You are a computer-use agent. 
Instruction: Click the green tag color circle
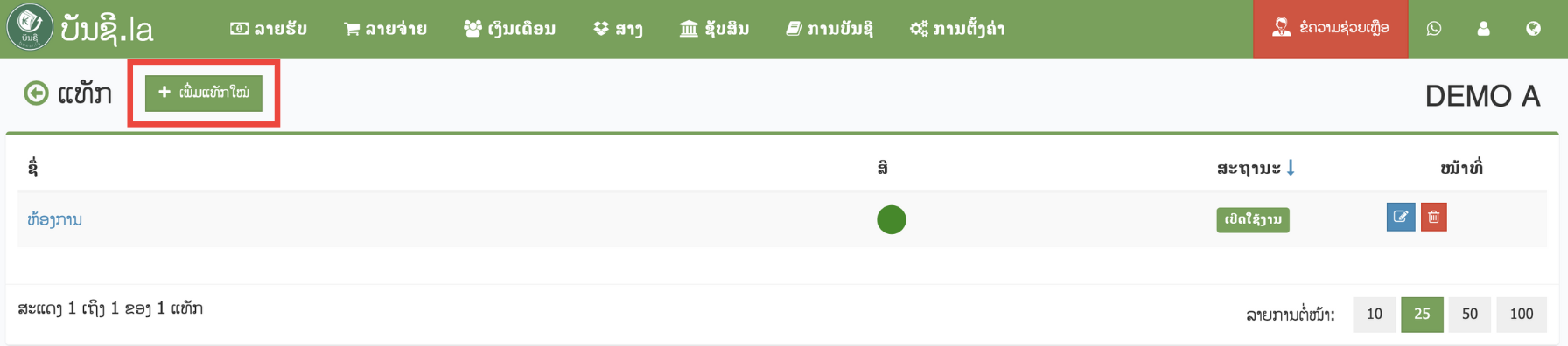pyautogui.click(x=891, y=219)
